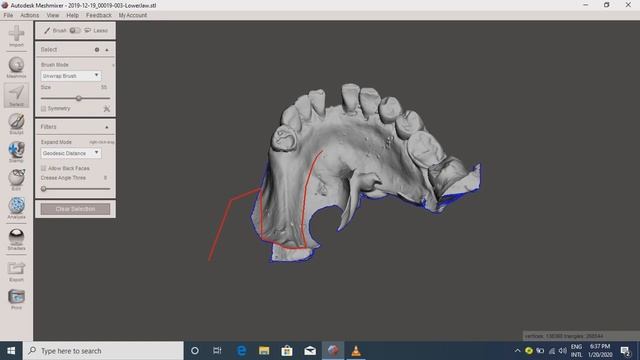Image resolution: width=640 pixels, height=360 pixels.
Task: Click the Clear Selection button
Action: pyautogui.click(x=75, y=209)
